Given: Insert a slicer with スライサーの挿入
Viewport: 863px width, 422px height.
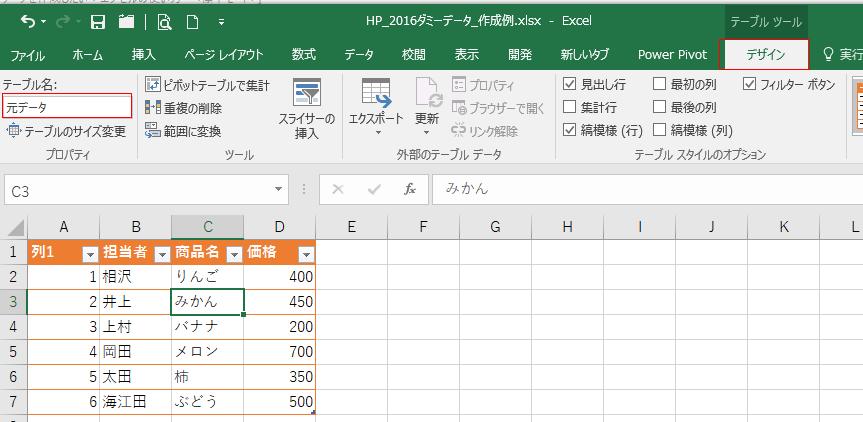Looking at the screenshot, I should 306,110.
